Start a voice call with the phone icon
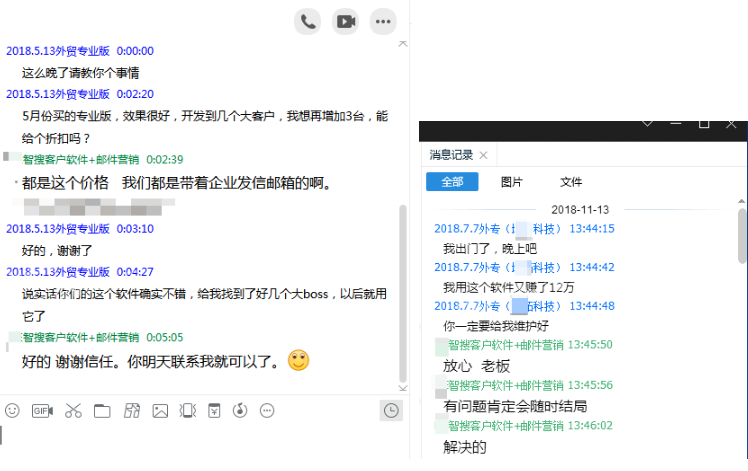748x471 pixels. point(308,21)
